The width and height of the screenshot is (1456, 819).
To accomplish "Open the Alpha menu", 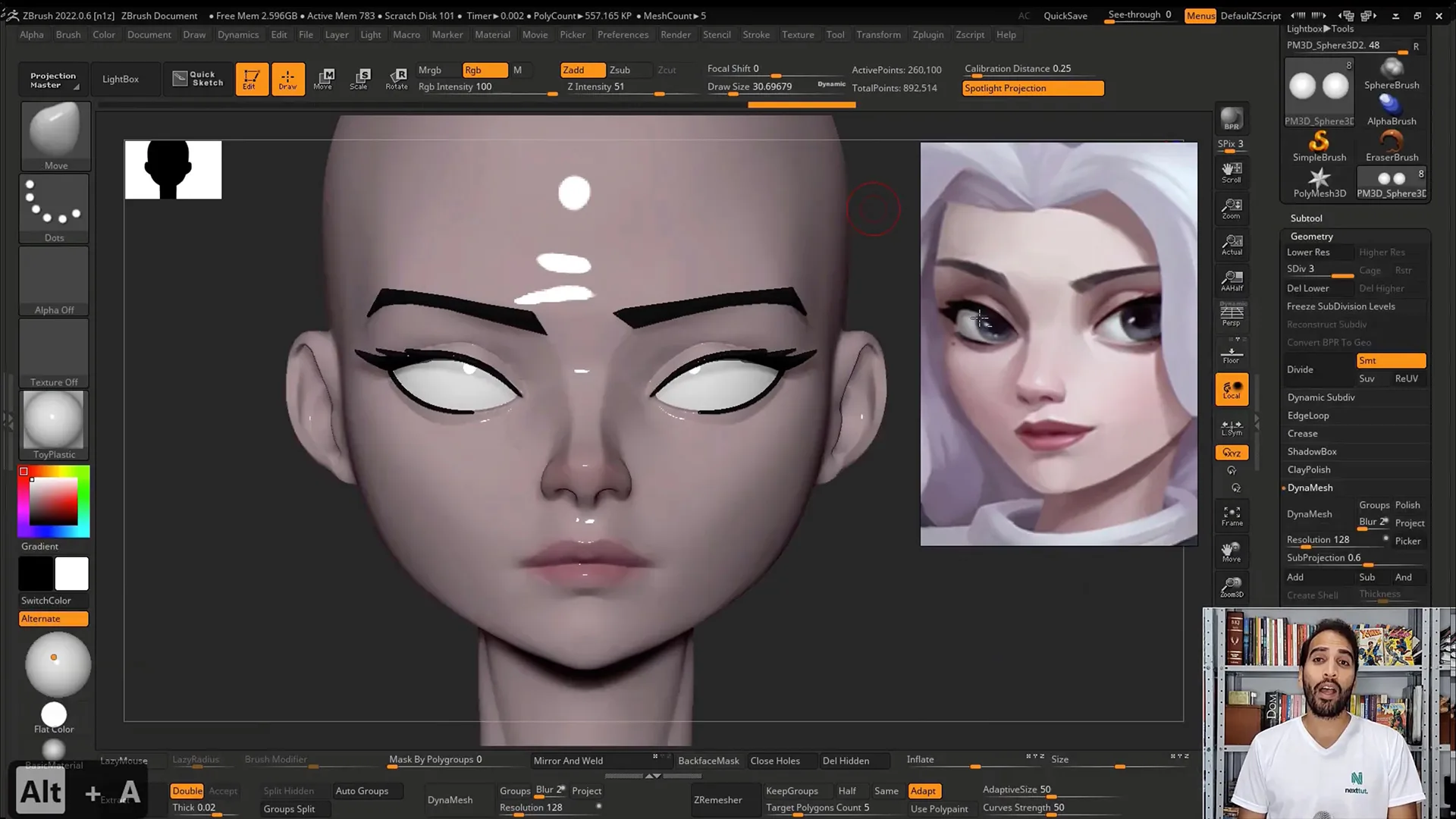I will point(31,35).
